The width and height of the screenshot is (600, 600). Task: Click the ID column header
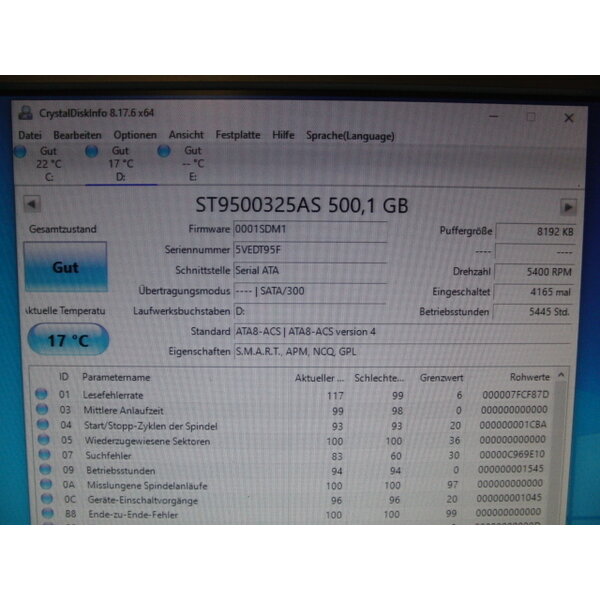coord(64,377)
